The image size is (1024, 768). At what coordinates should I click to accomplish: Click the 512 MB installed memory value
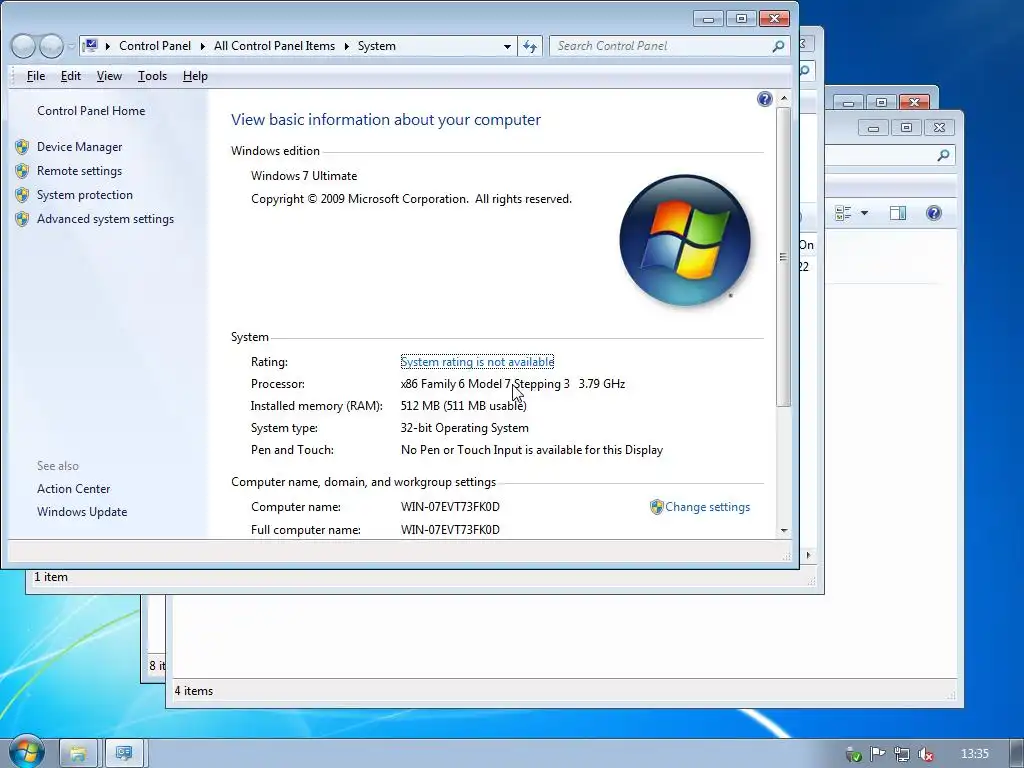464,406
